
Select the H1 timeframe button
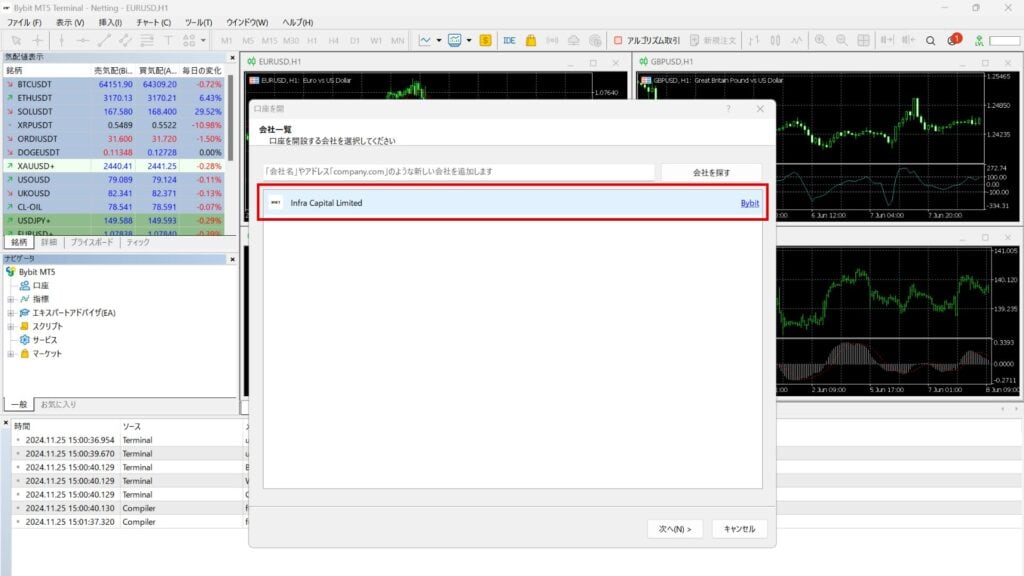312,40
